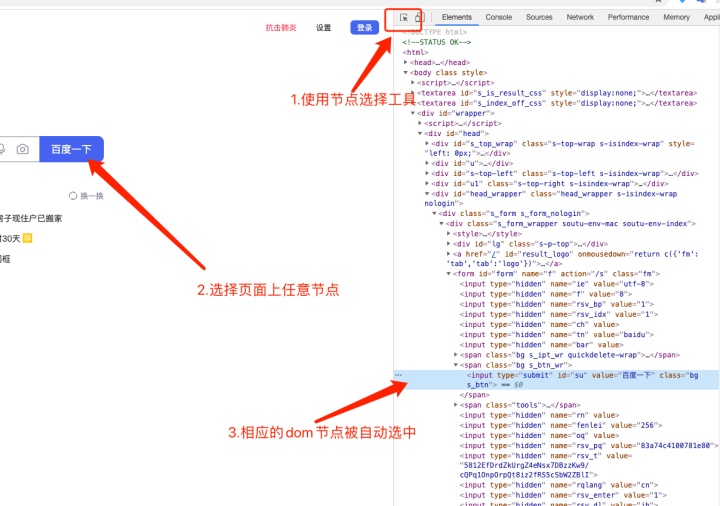Click the 百度一下 search button
Screen dimensions: 720x506
71,149
